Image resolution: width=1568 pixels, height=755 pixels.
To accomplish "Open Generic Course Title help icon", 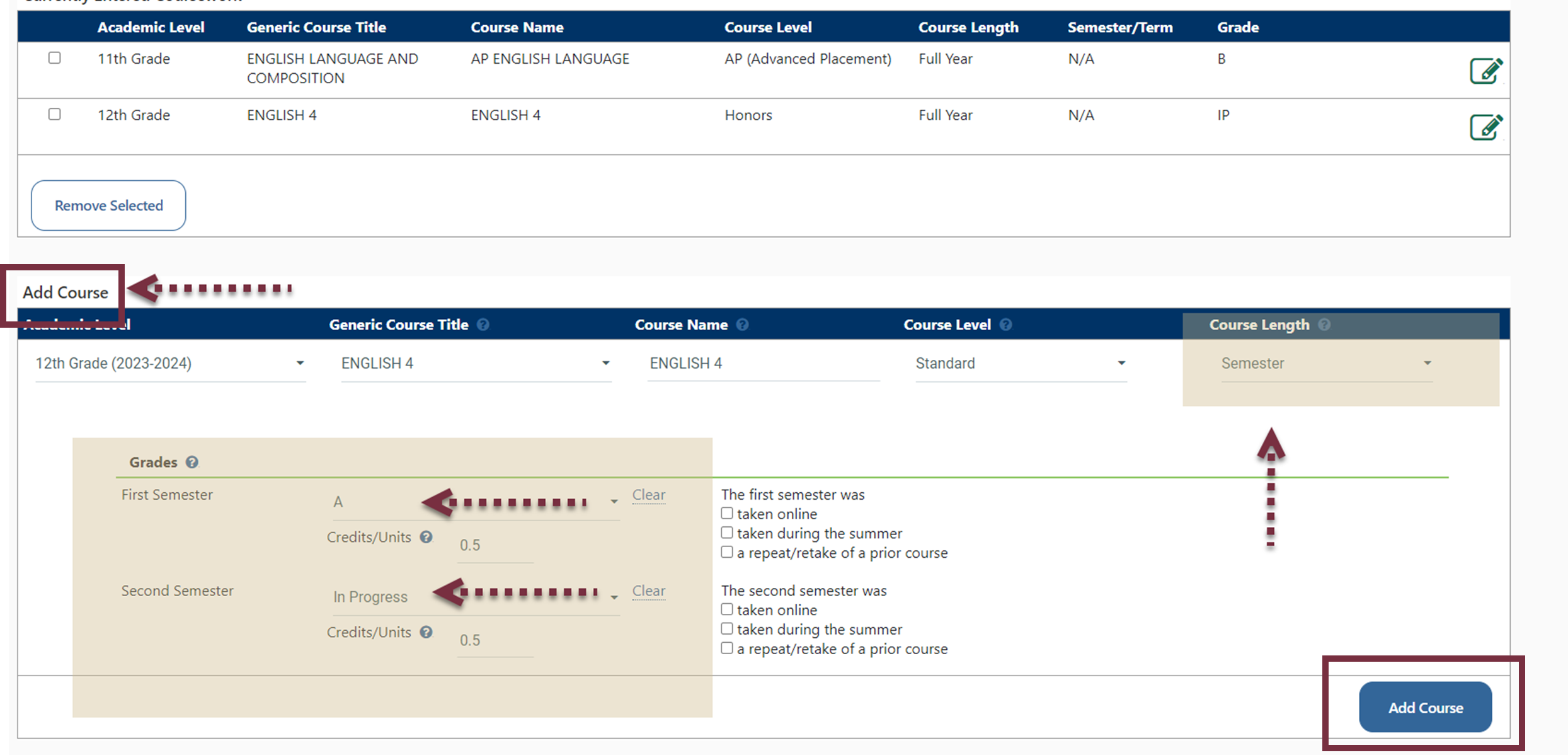I will point(483,325).
